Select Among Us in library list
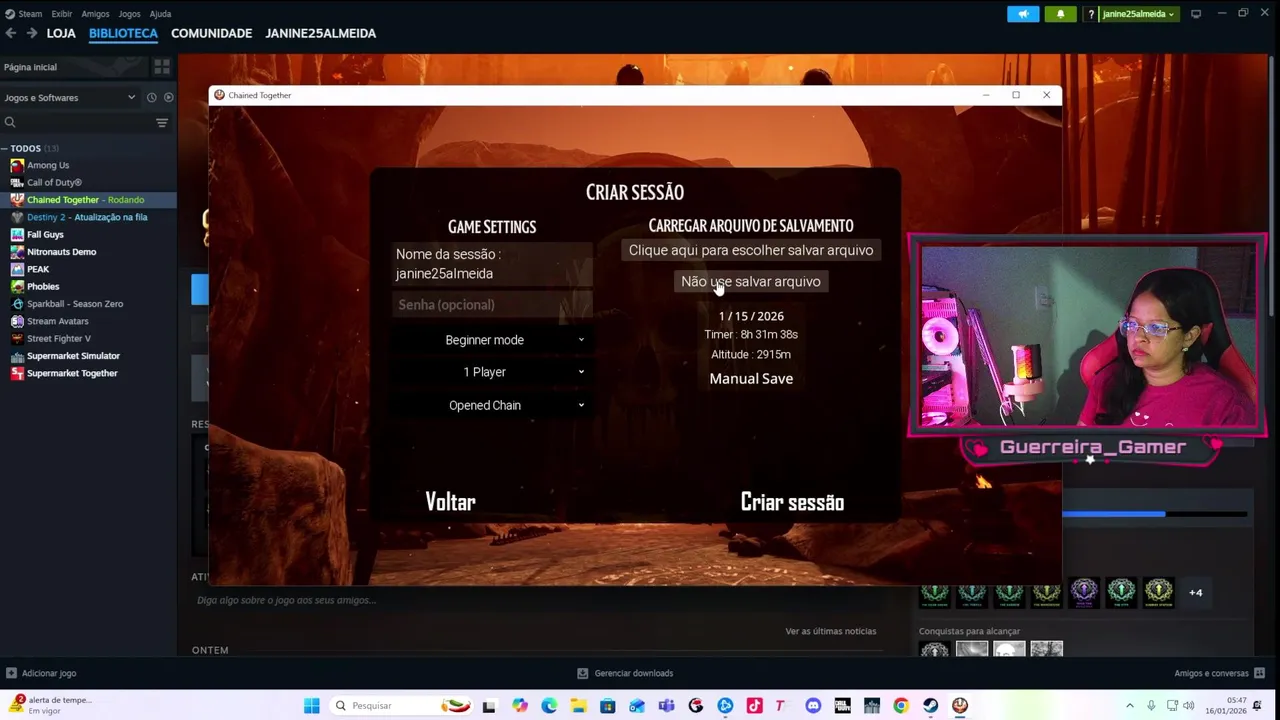Image resolution: width=1280 pixels, height=720 pixels. (48, 165)
